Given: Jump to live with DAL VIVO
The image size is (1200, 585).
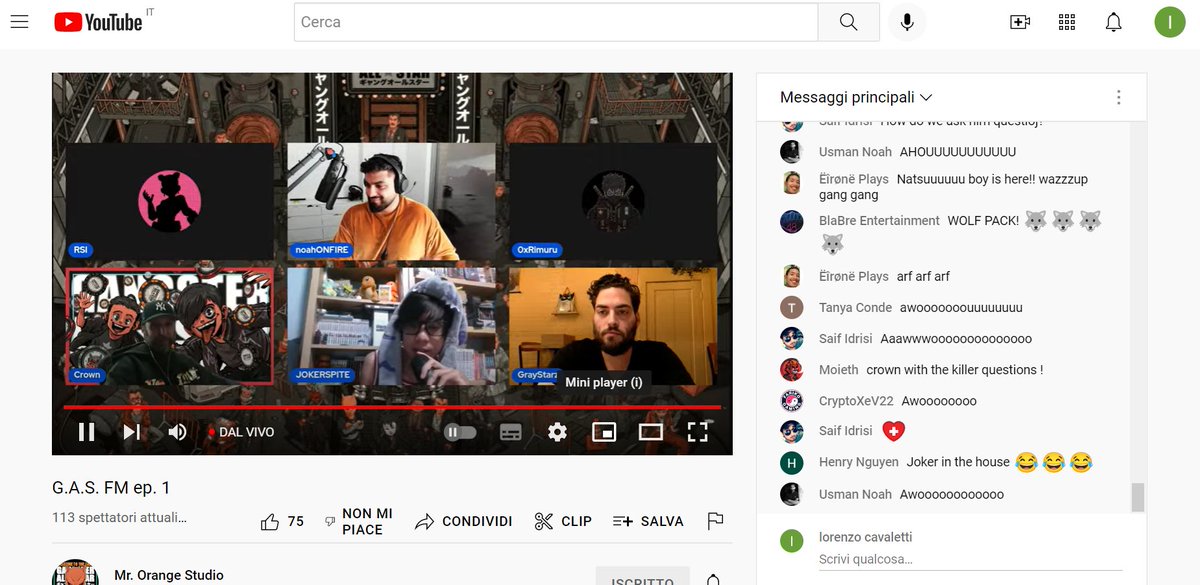Looking at the screenshot, I should click(x=241, y=432).
